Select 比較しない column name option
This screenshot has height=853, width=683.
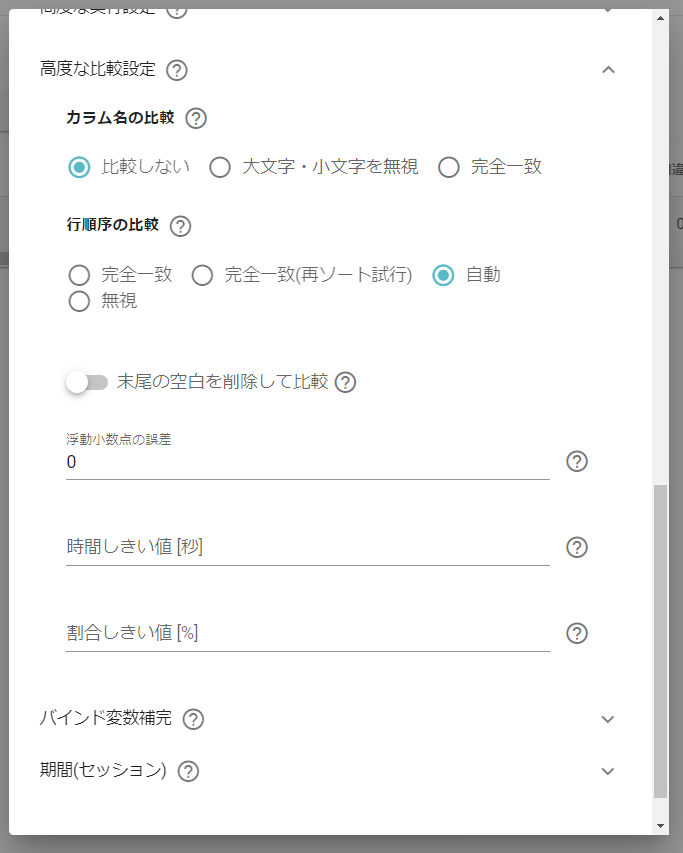point(79,167)
